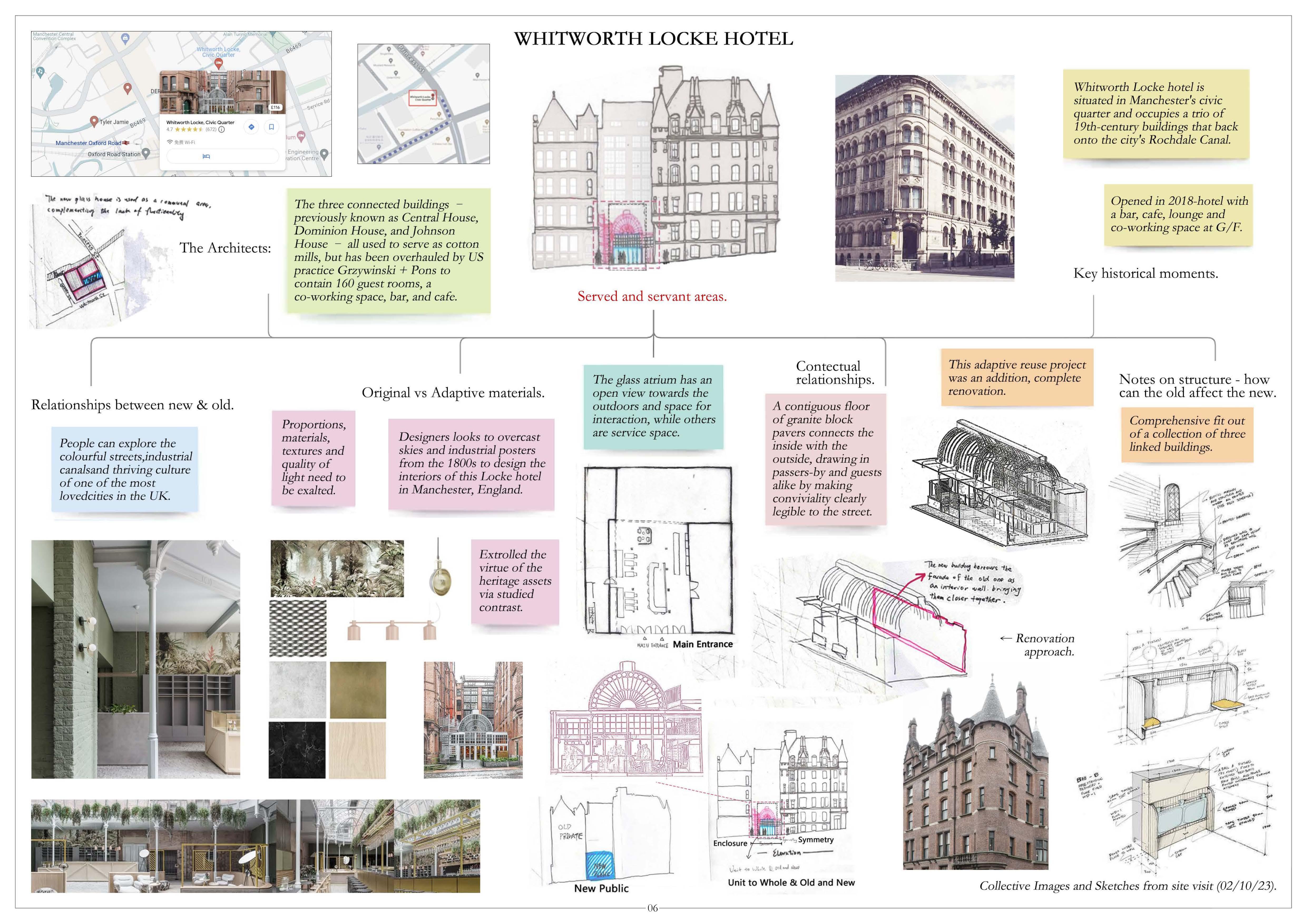Click the black marble material swatch
The height and width of the screenshot is (924, 1307).
pos(297,750)
